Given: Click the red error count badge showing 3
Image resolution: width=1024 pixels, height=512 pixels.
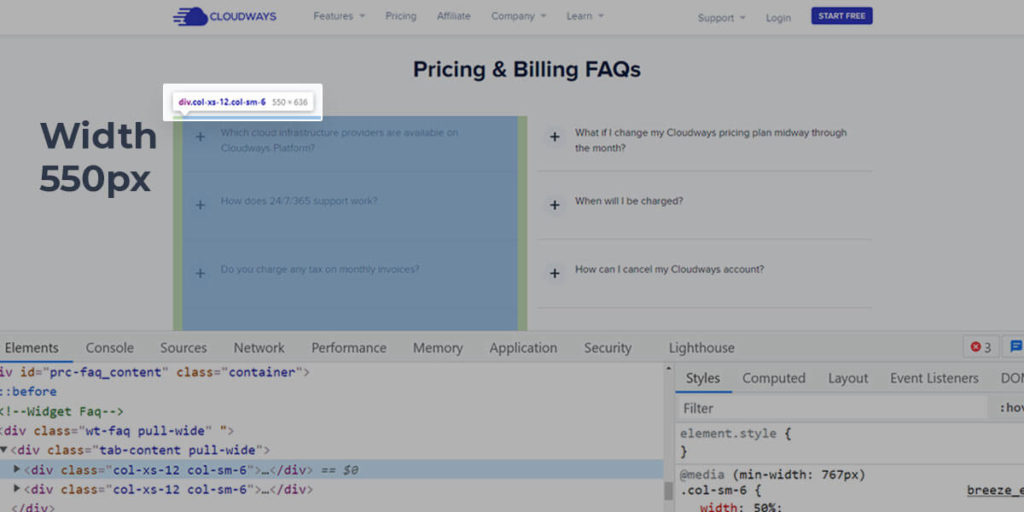Looking at the screenshot, I should click(x=981, y=347).
